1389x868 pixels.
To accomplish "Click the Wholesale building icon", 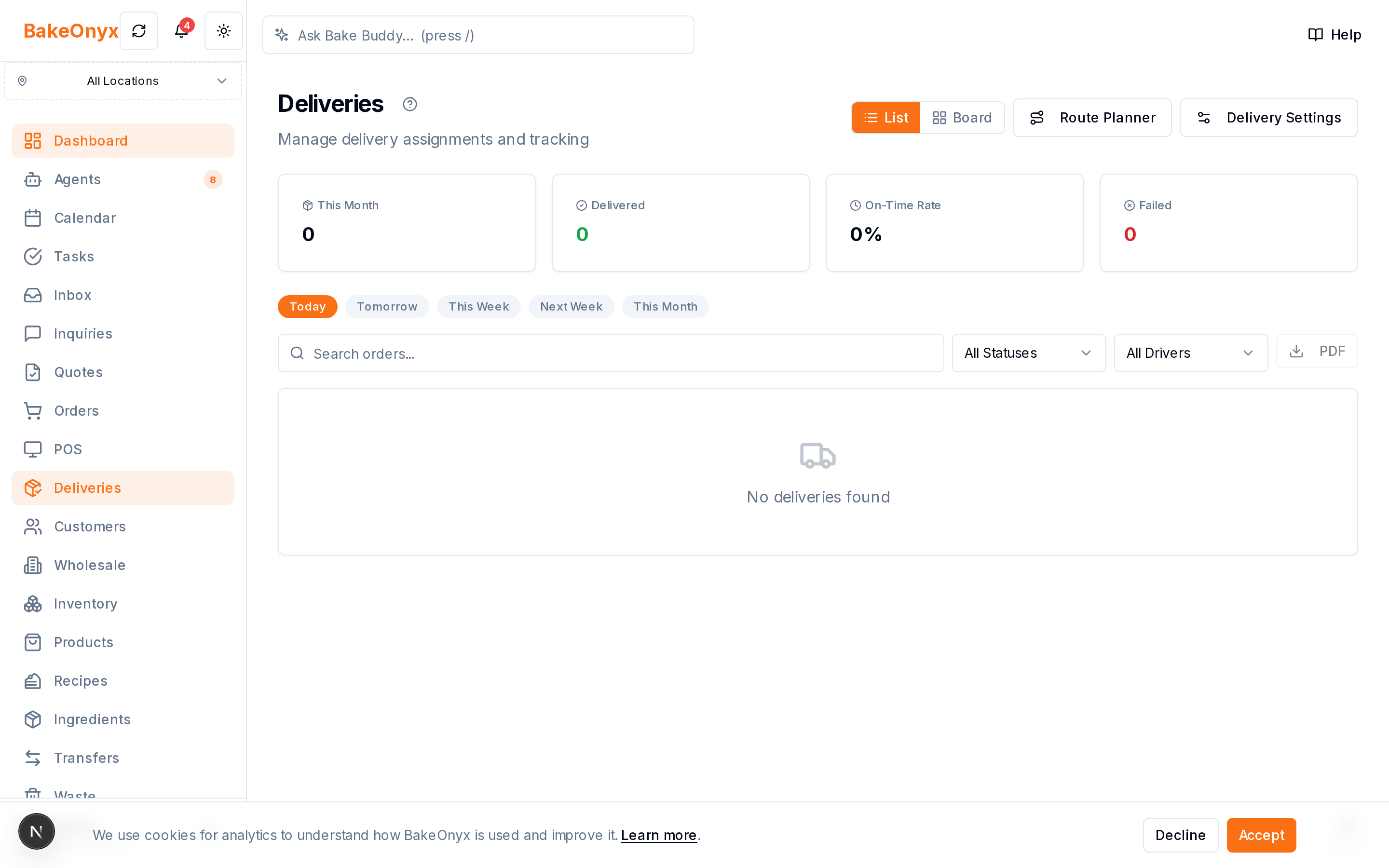I will [x=33, y=565].
